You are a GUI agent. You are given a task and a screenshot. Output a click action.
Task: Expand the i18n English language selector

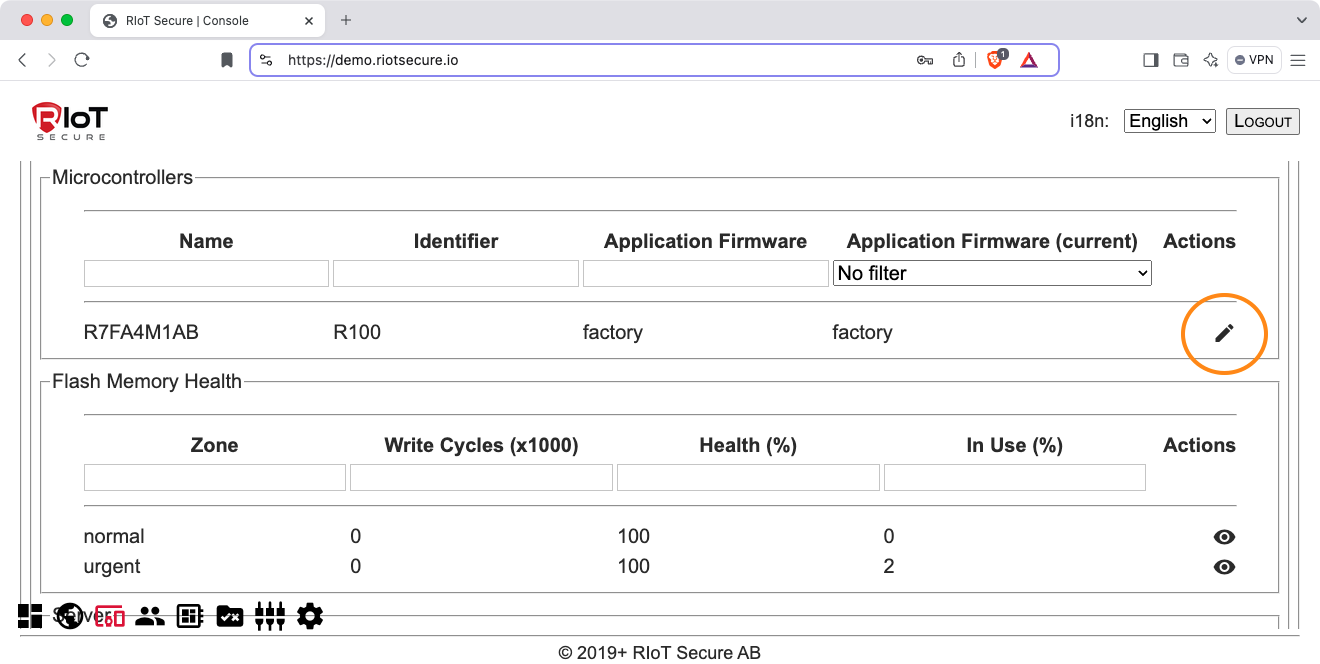[x=1169, y=121]
